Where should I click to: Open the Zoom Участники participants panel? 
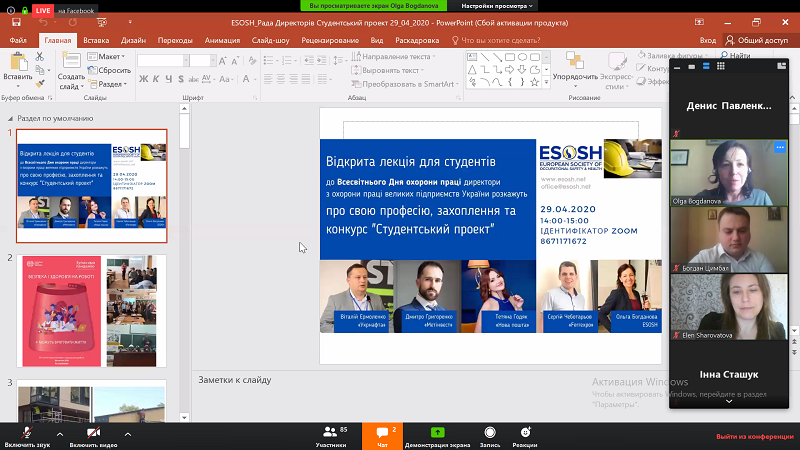point(331,437)
